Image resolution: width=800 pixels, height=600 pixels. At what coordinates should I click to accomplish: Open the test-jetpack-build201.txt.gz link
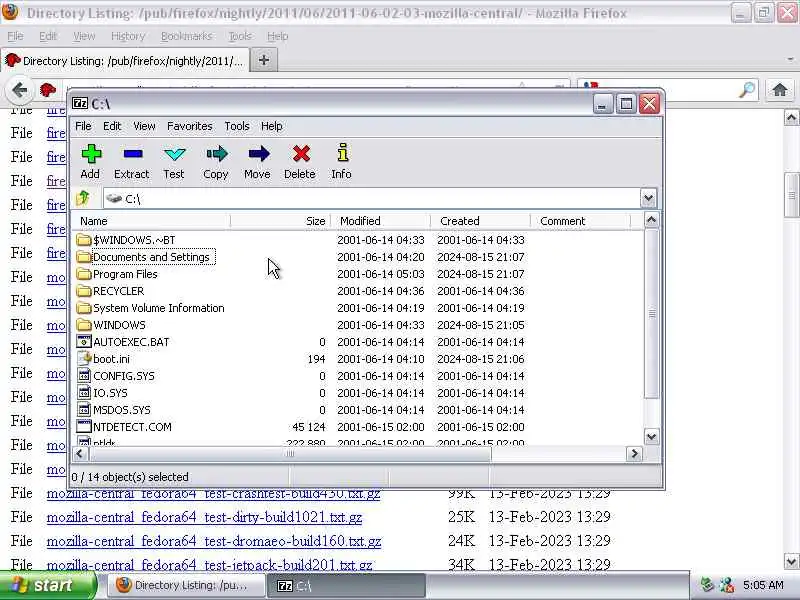click(209, 565)
